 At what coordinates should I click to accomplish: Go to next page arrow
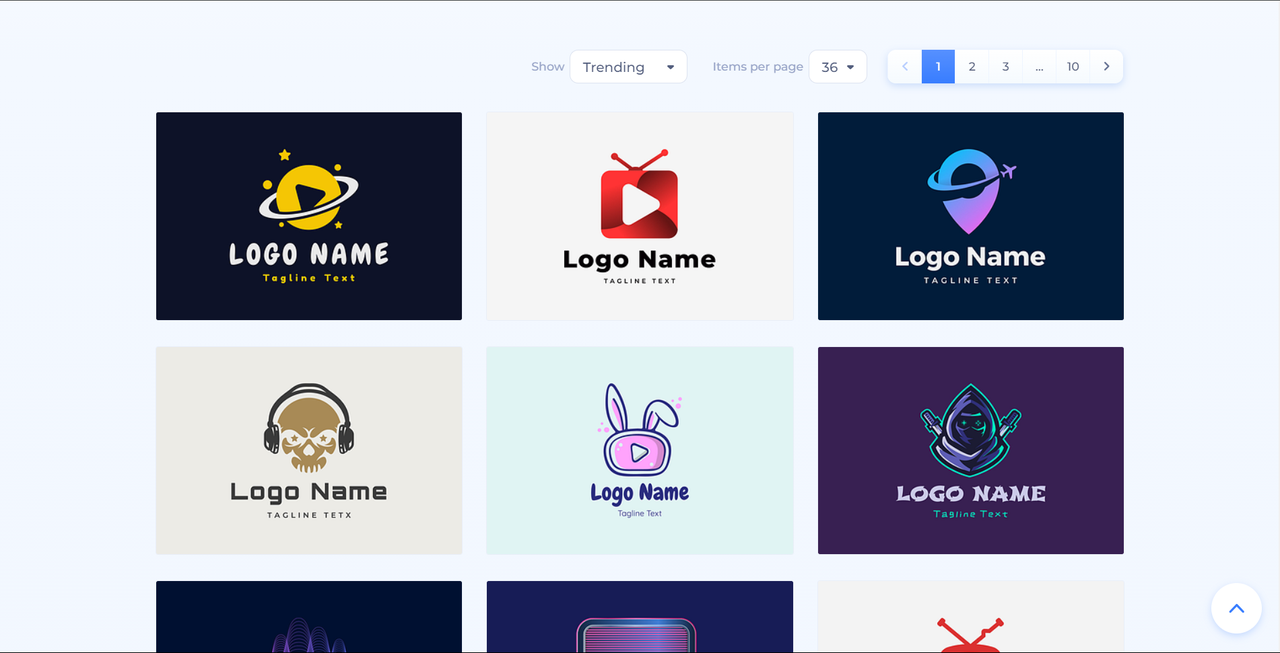coord(1106,67)
